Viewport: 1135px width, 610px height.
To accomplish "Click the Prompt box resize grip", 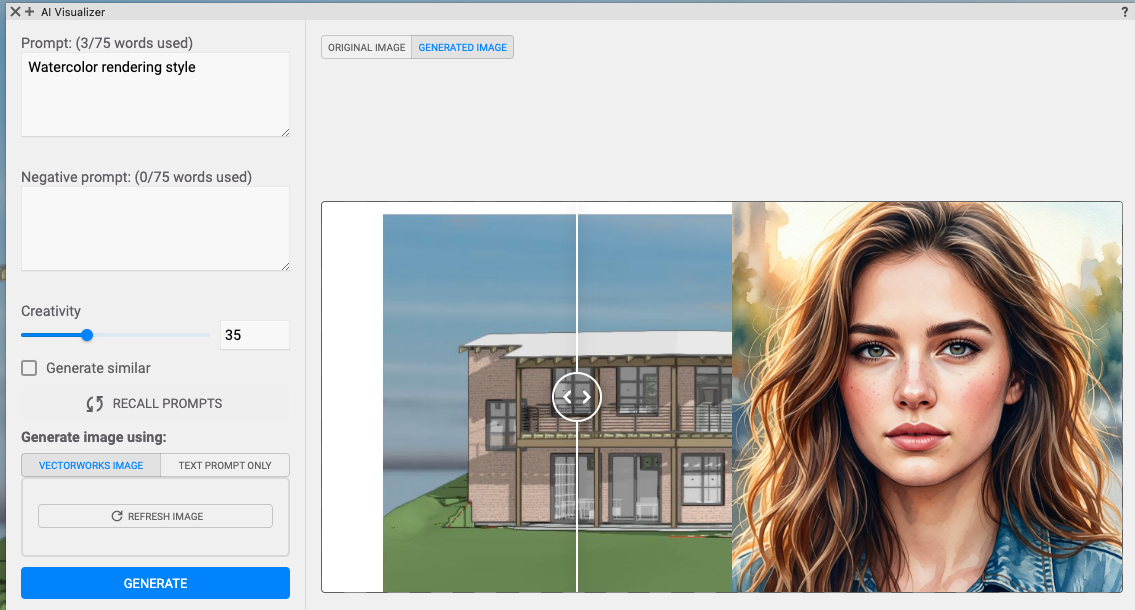I will (x=285, y=132).
